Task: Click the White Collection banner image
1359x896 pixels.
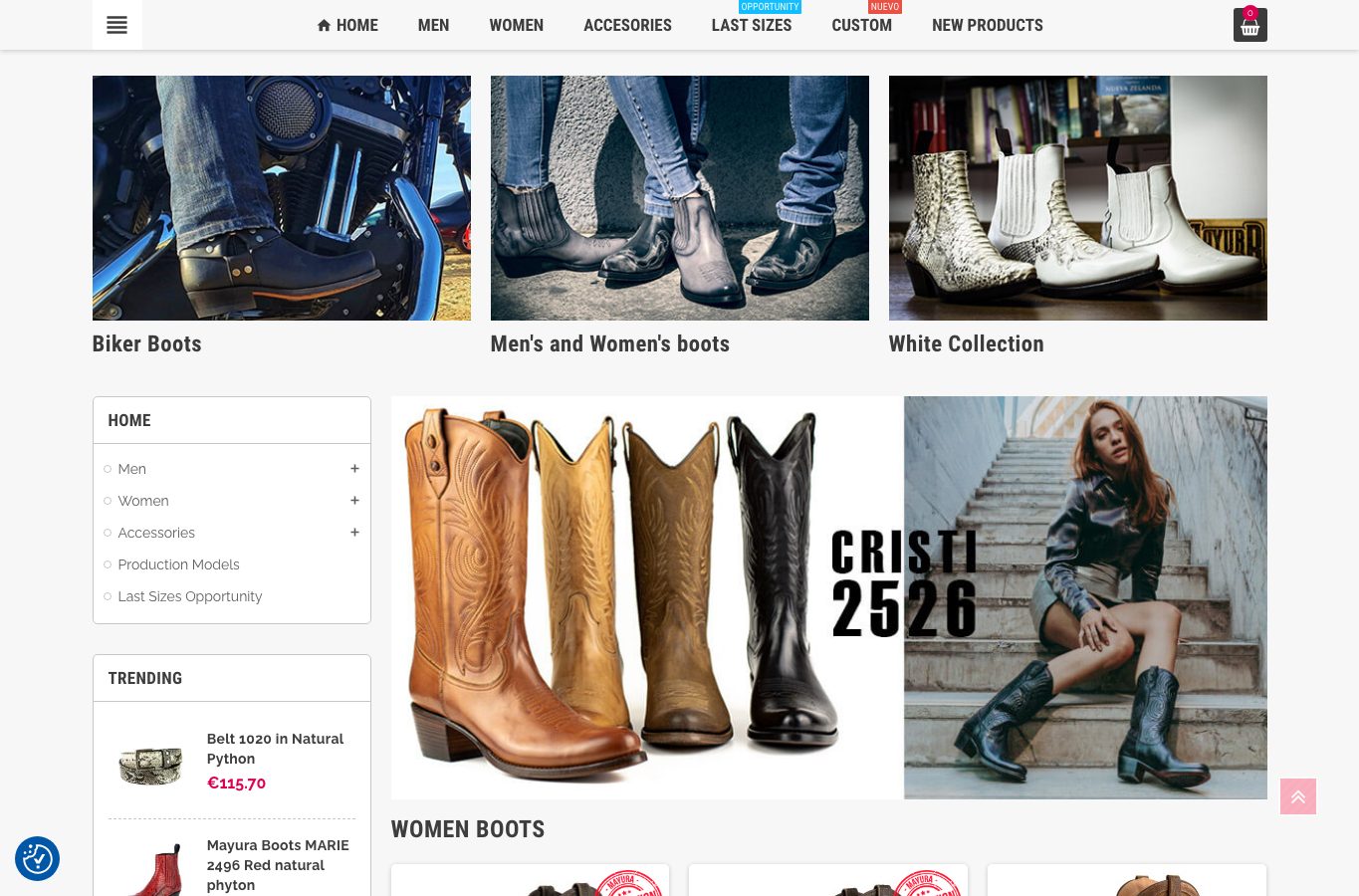Action: click(x=1078, y=198)
